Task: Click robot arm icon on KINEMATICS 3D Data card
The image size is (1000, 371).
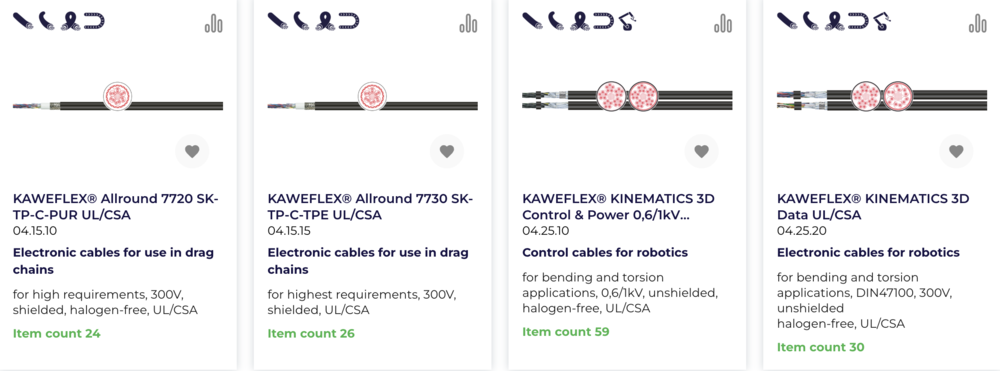Action: tap(881, 22)
